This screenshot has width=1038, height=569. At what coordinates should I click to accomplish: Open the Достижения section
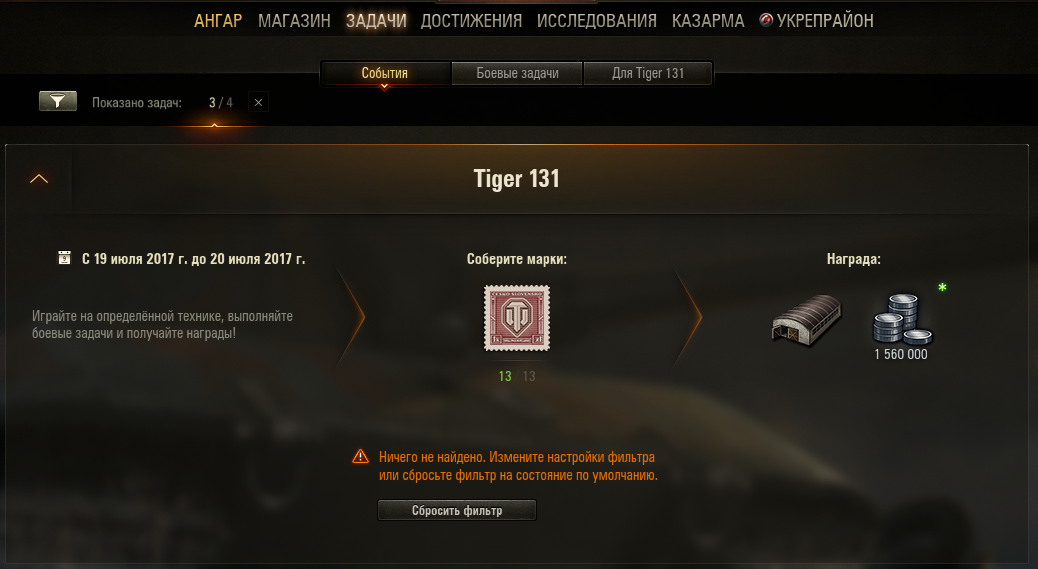pos(471,21)
